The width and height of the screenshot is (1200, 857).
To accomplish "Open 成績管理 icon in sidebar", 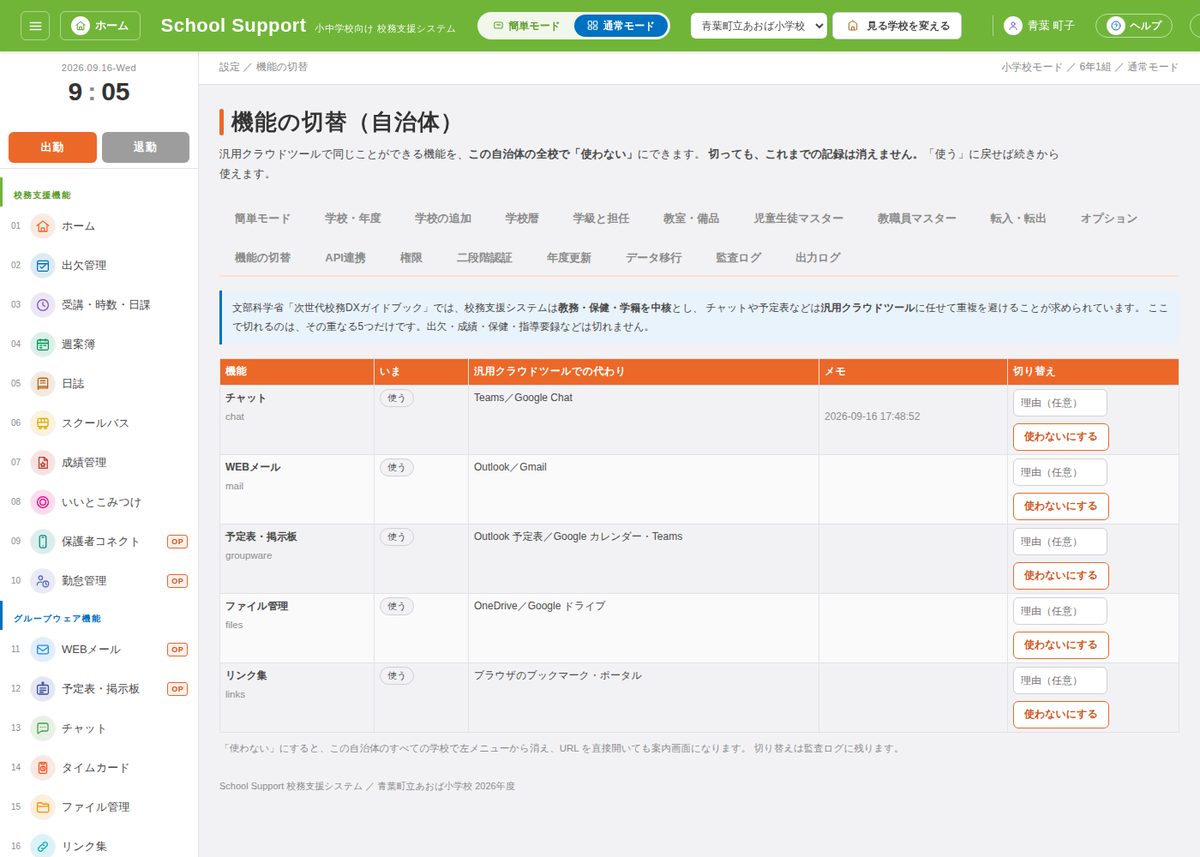I will click(x=43, y=462).
